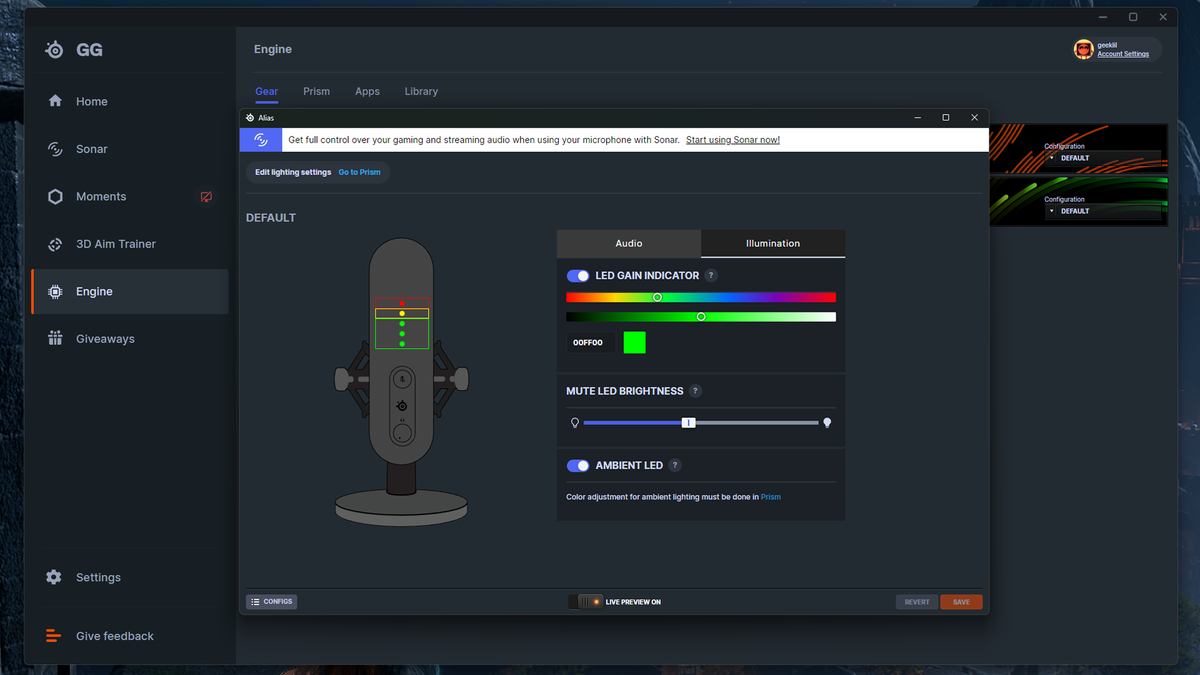Click the orange device card thumbnail

(x=1078, y=149)
